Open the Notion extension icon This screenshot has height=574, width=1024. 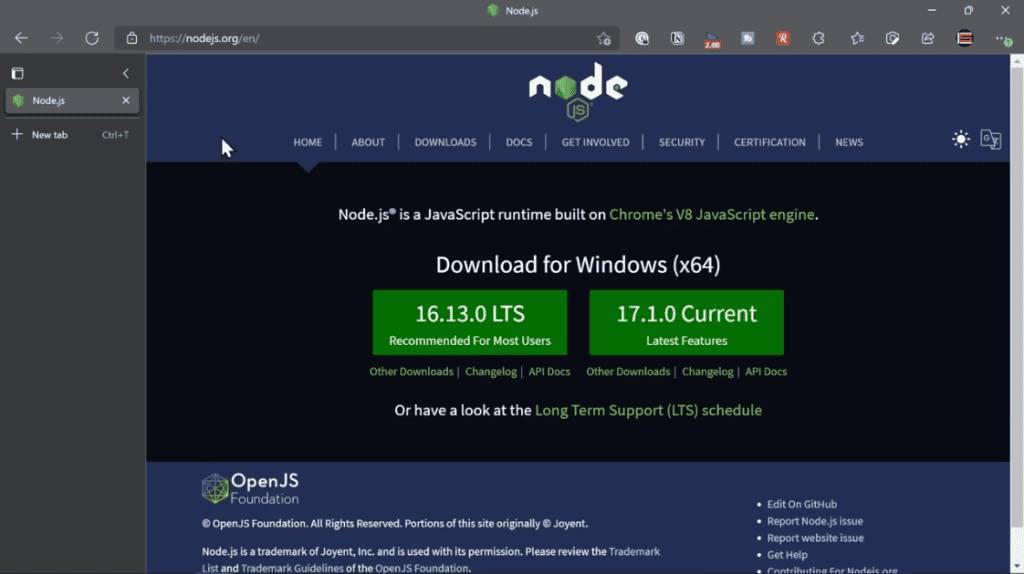[677, 39]
